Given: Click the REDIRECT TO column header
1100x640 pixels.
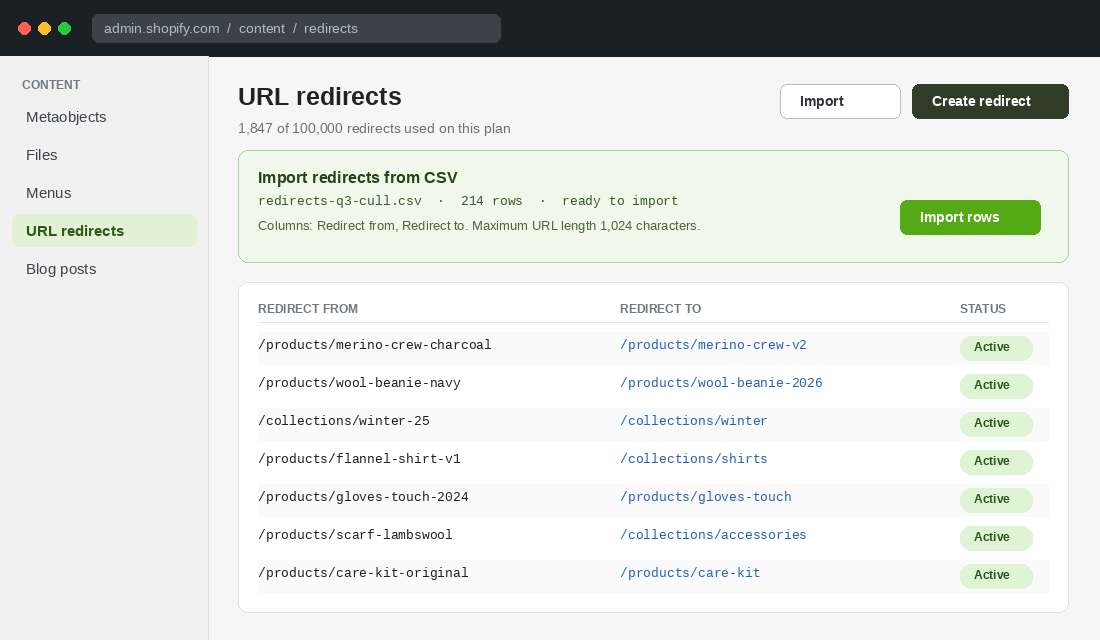Looking at the screenshot, I should (660, 309).
